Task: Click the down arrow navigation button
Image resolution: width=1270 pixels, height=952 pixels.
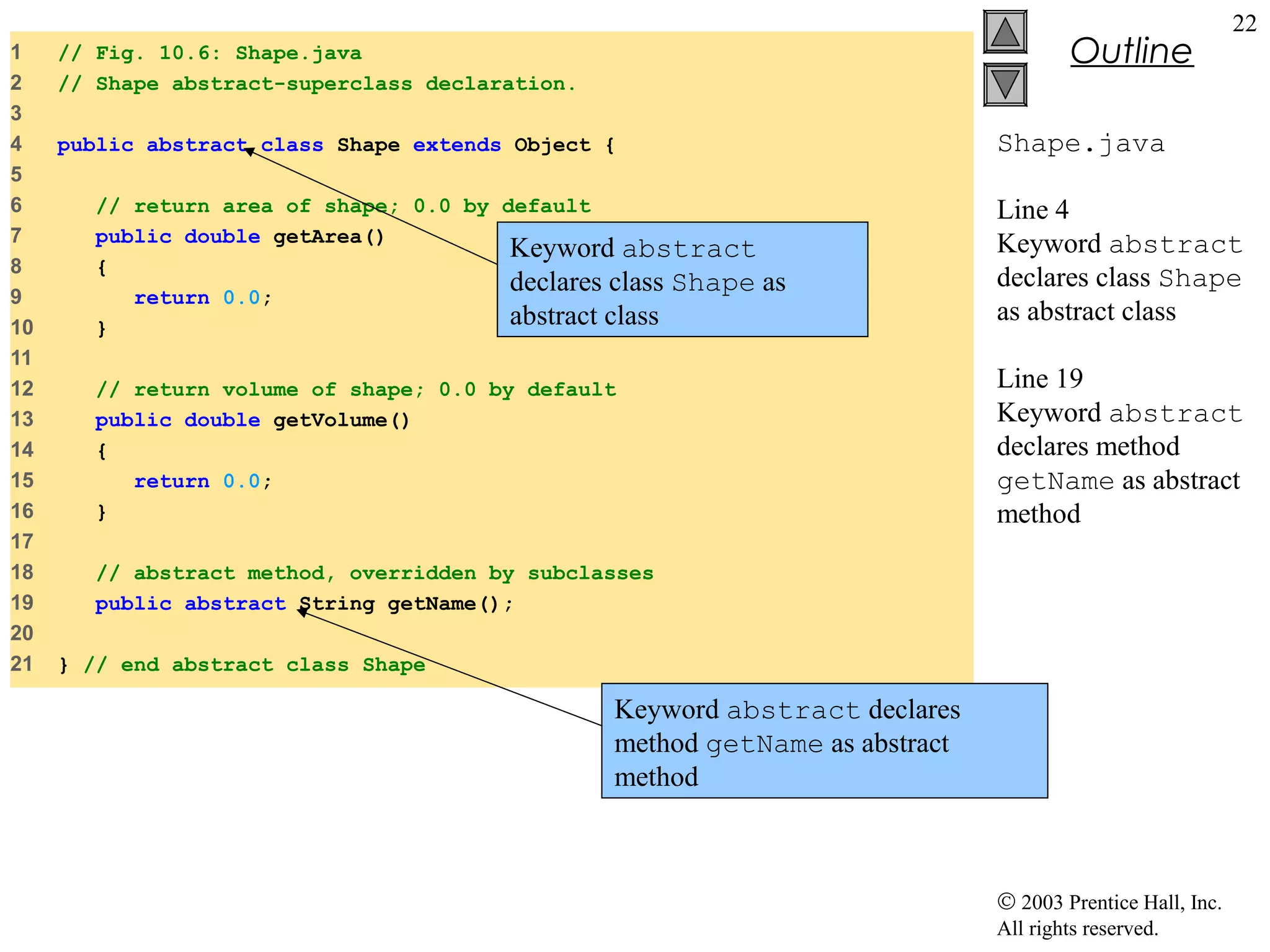Action: tap(1005, 84)
